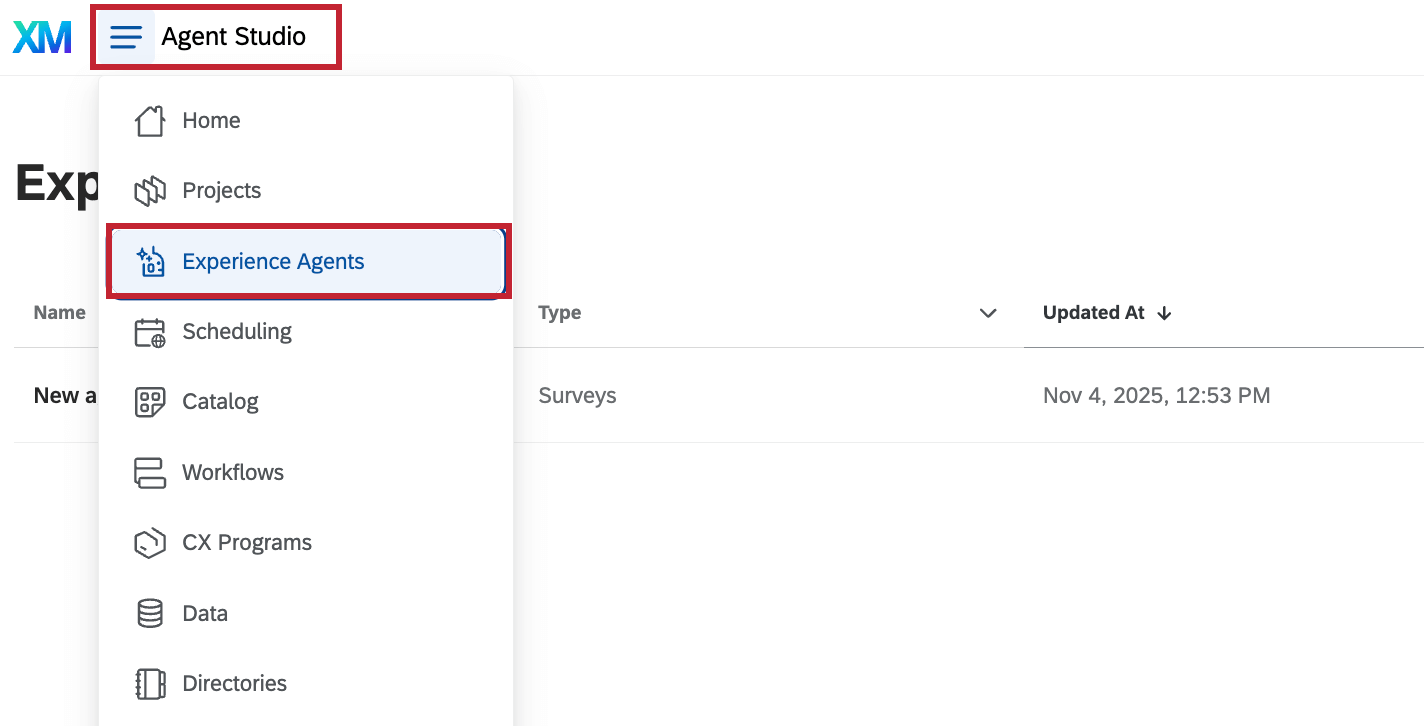Open Directories via its notebook icon
The image size is (1424, 726).
tap(150, 682)
